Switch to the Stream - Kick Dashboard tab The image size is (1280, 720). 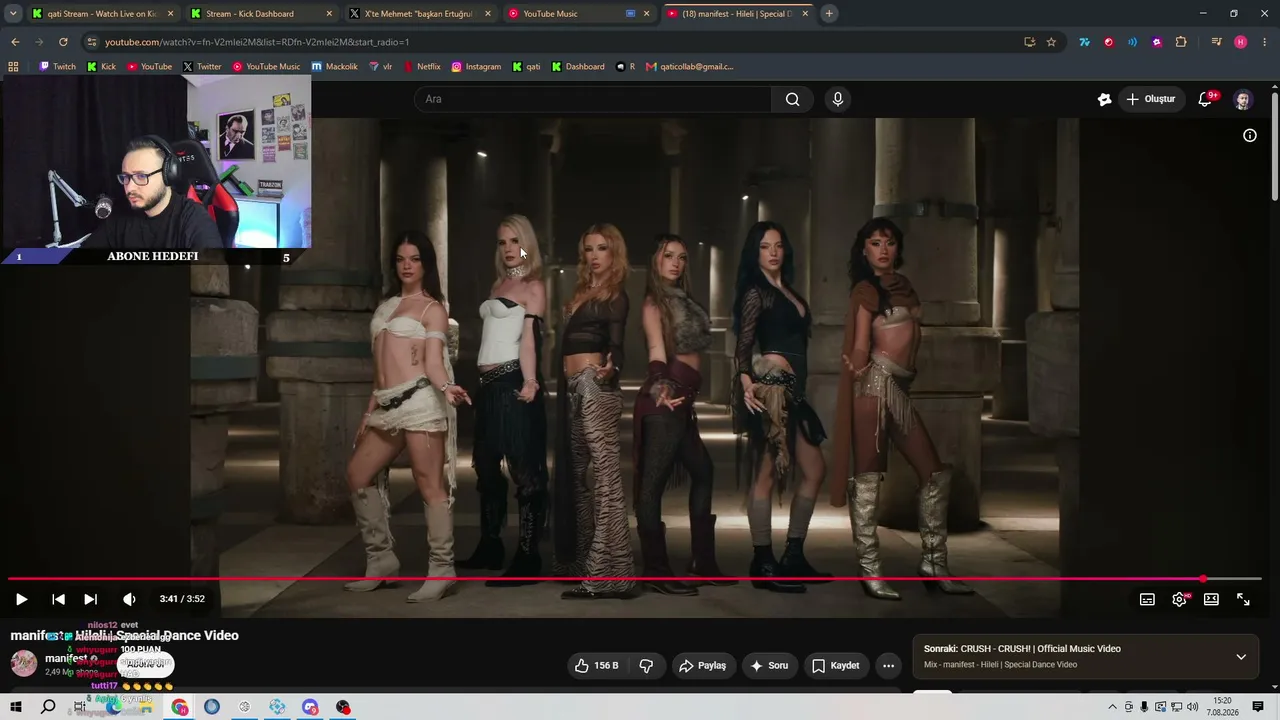pos(262,14)
